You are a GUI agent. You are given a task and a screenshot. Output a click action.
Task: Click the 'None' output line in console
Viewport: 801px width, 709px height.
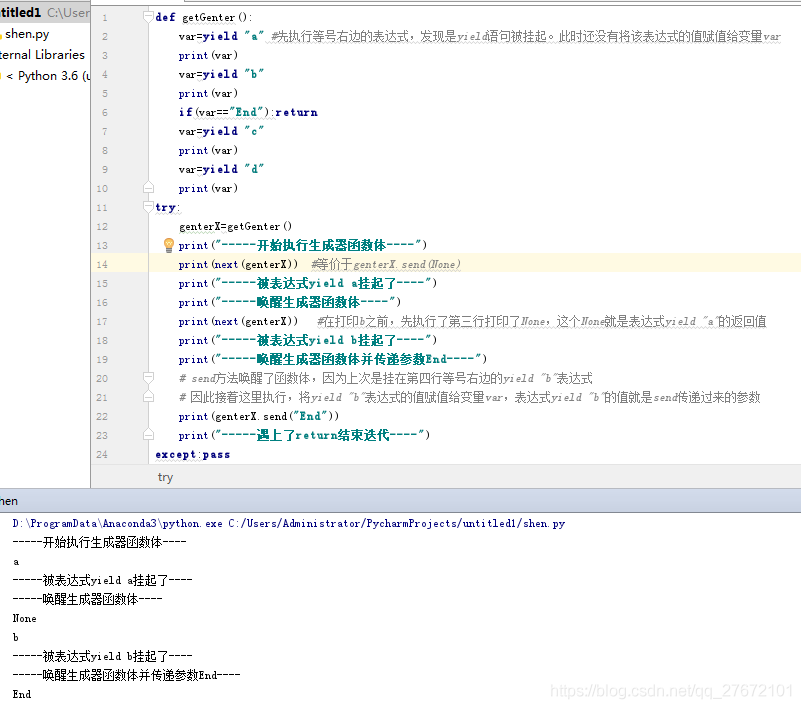[x=24, y=618]
